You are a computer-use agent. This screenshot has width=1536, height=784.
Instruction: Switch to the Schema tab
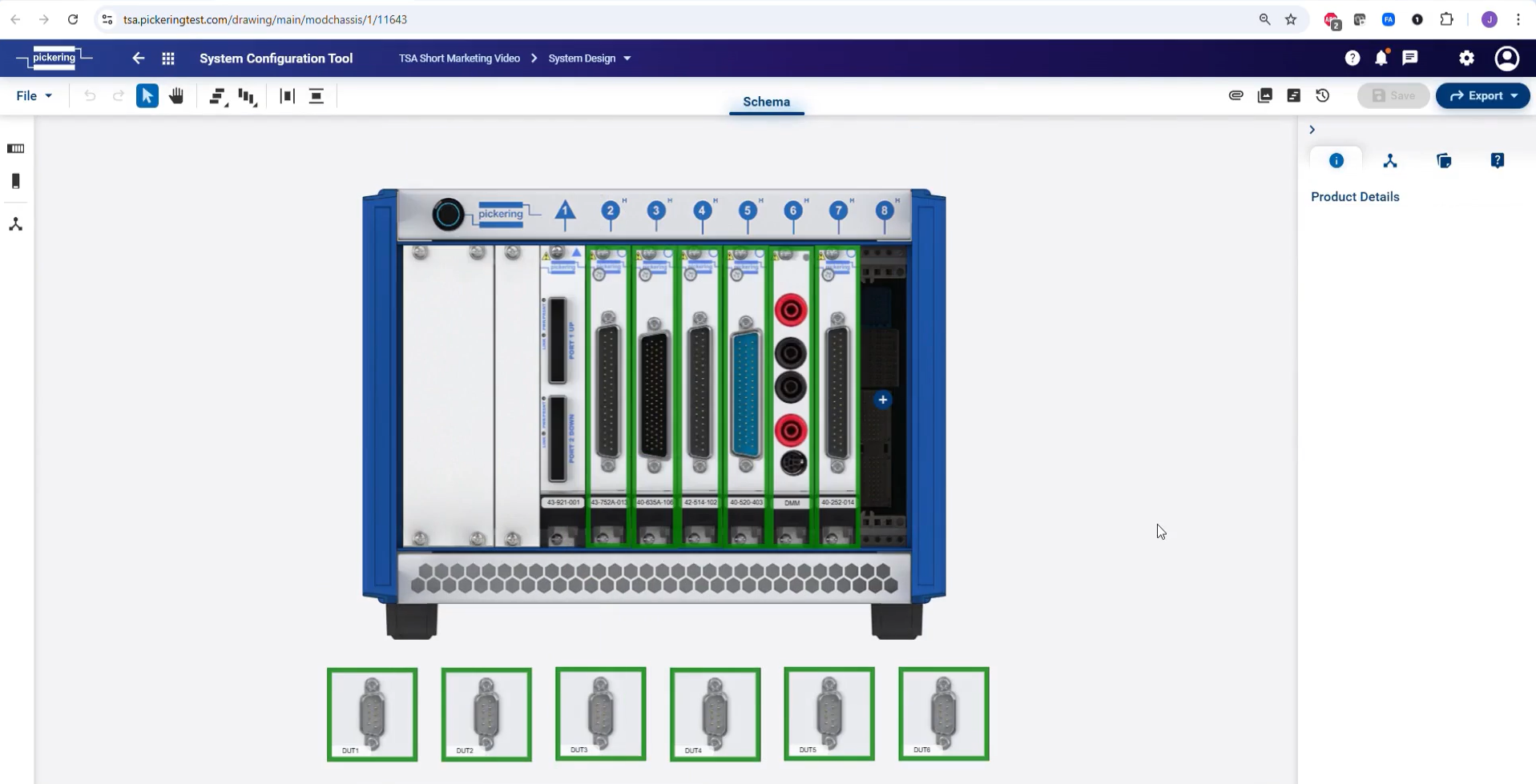coord(766,102)
